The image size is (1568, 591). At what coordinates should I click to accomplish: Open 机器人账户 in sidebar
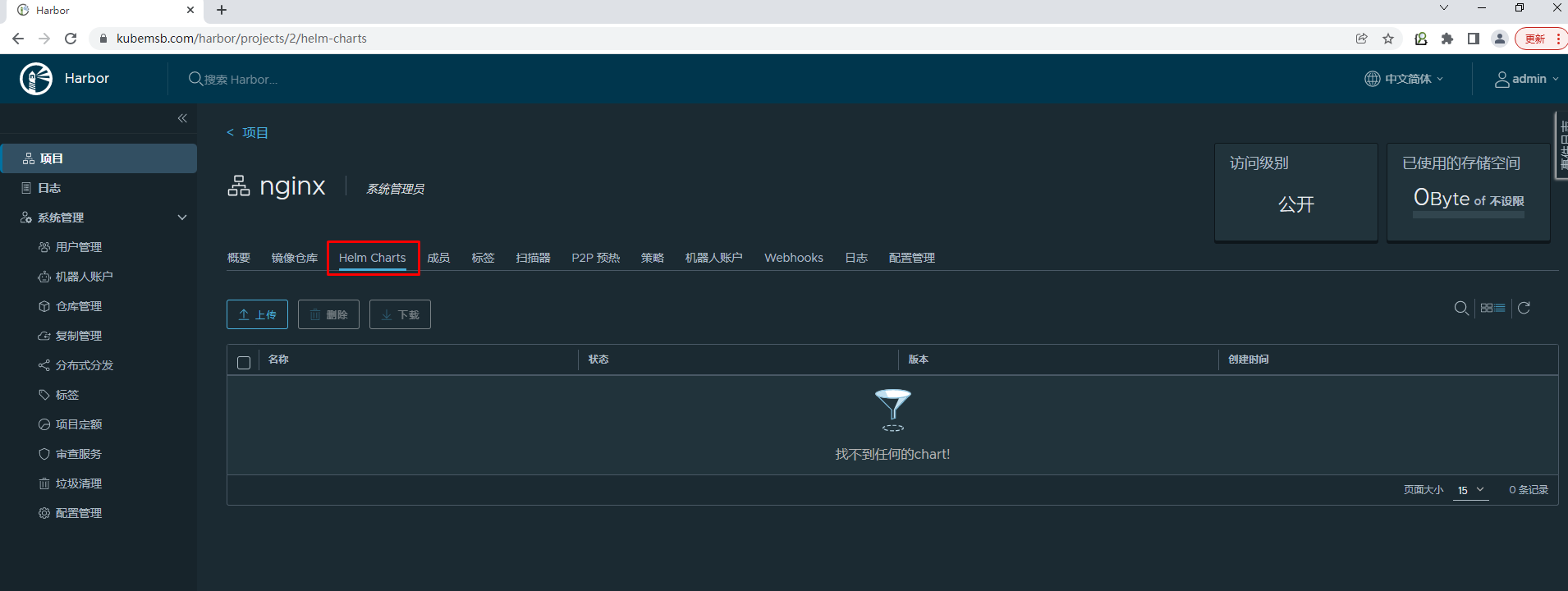pos(85,277)
